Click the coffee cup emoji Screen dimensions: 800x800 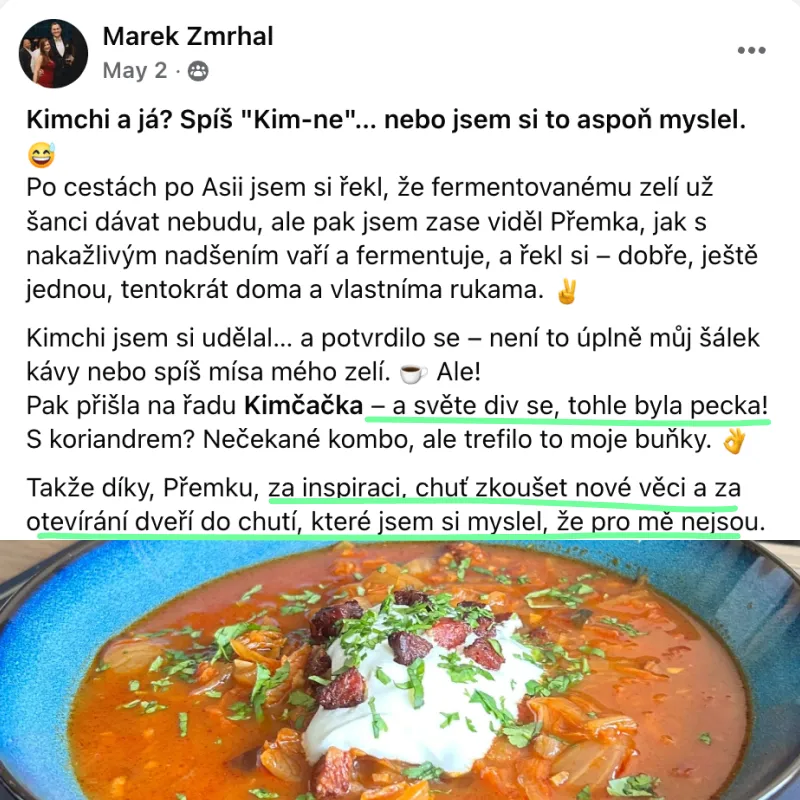(x=413, y=373)
